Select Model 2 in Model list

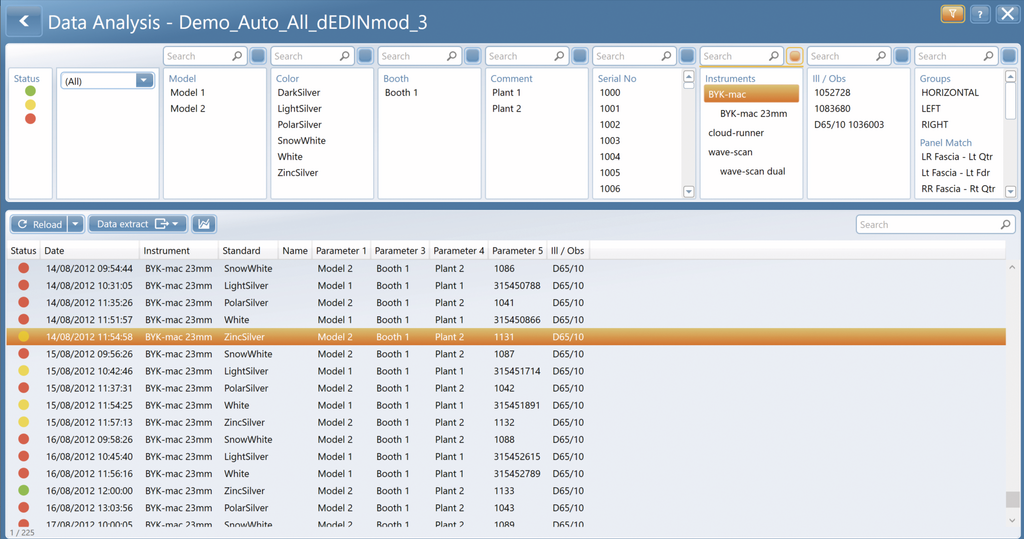pos(187,108)
